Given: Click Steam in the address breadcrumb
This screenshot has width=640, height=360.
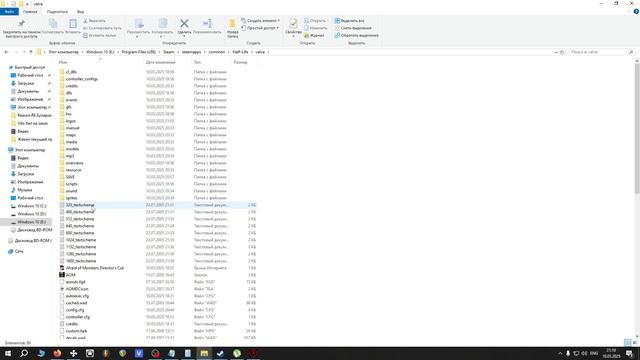Looking at the screenshot, I should [169, 52].
